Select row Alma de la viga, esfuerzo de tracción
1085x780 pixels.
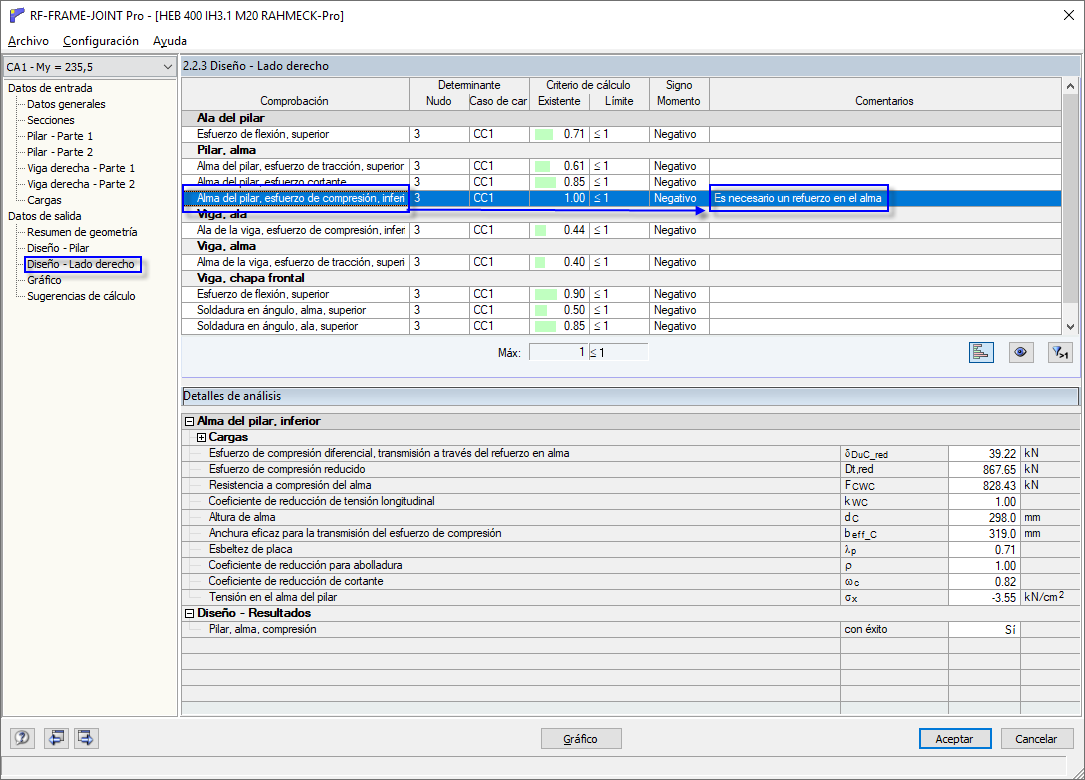click(621, 262)
